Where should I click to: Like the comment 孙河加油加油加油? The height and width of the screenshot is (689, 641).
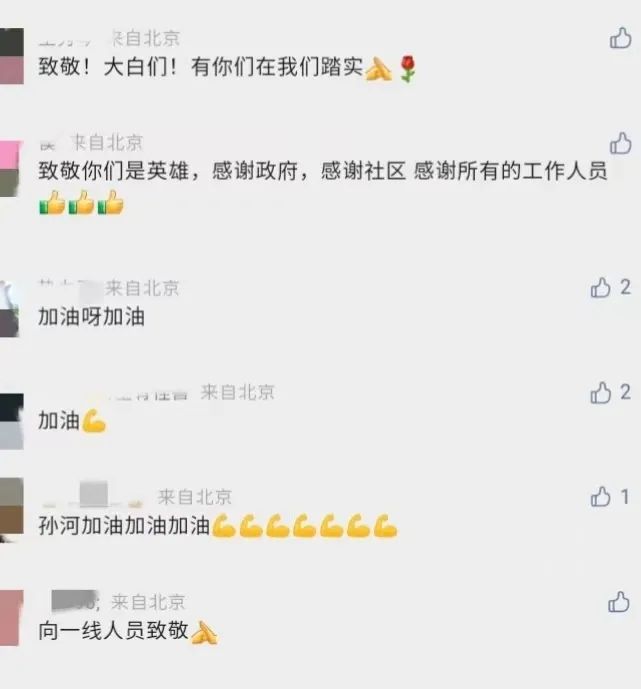[x=601, y=497]
